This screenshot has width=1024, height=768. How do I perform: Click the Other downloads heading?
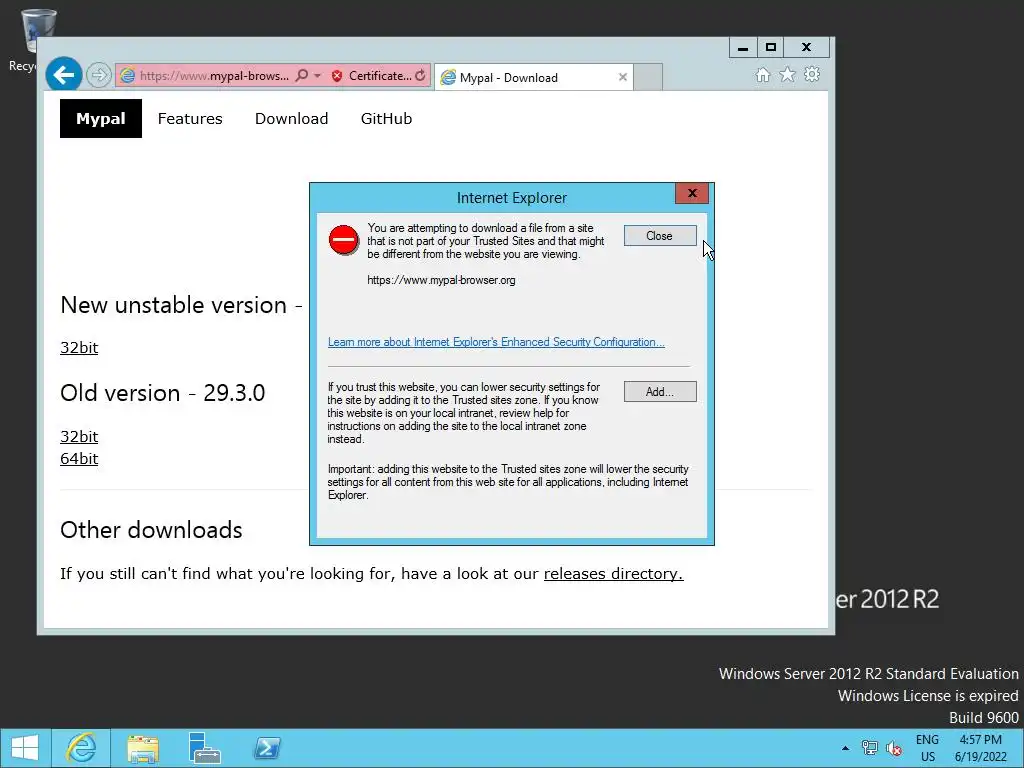pos(151,530)
